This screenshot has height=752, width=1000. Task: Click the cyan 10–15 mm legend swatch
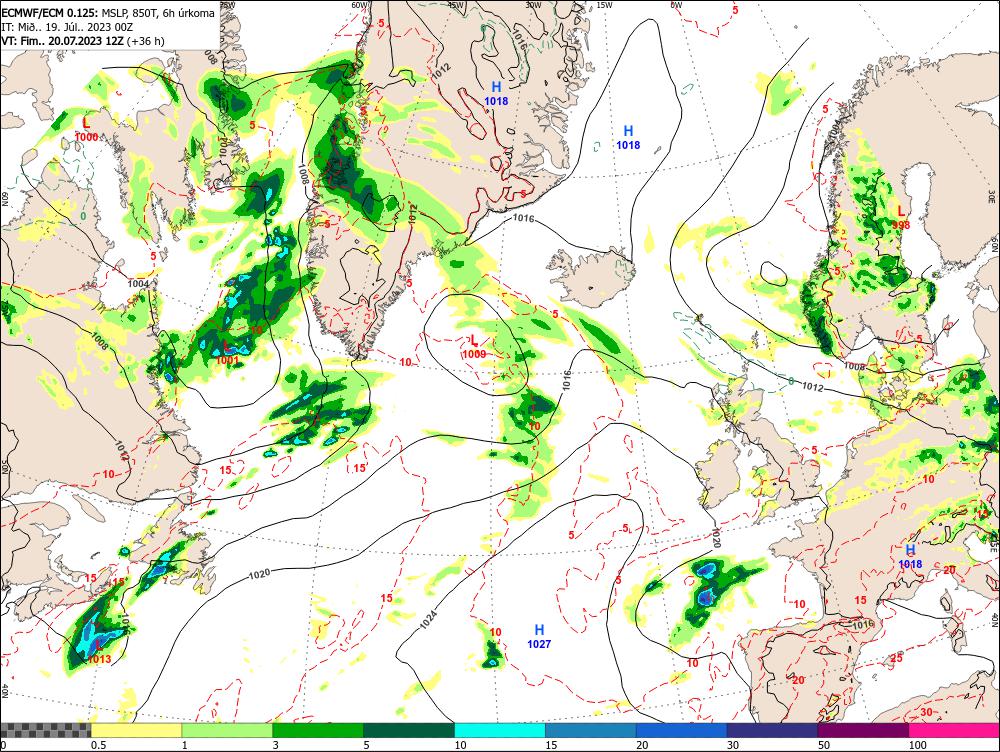tap(499, 730)
